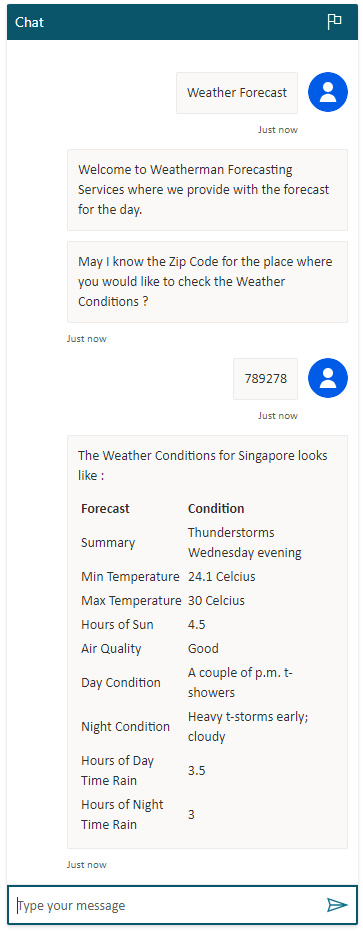Click the user avatar beside 789278
This screenshot has height=931, width=363.
click(x=328, y=378)
